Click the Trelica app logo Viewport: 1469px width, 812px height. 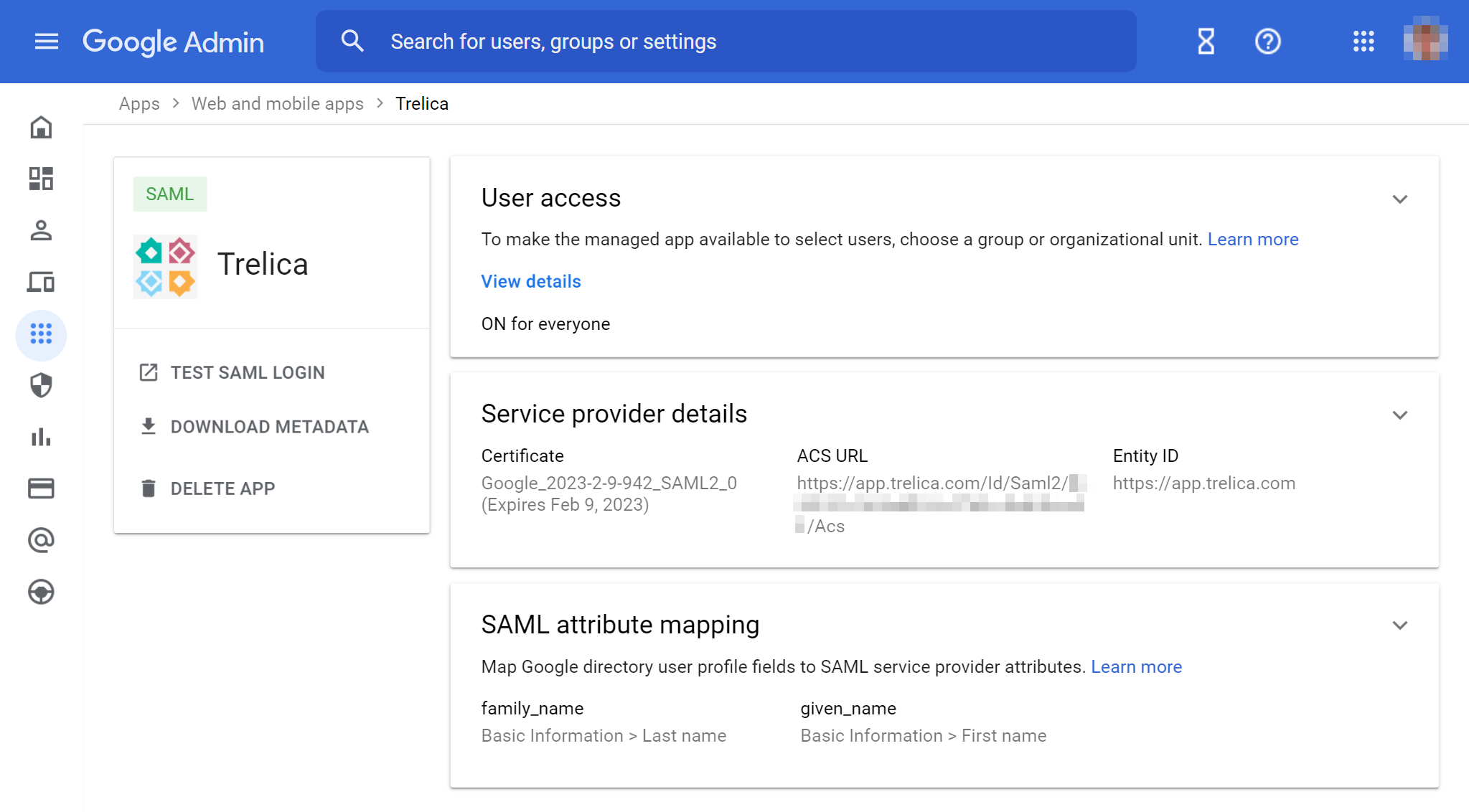pyautogui.click(x=165, y=267)
